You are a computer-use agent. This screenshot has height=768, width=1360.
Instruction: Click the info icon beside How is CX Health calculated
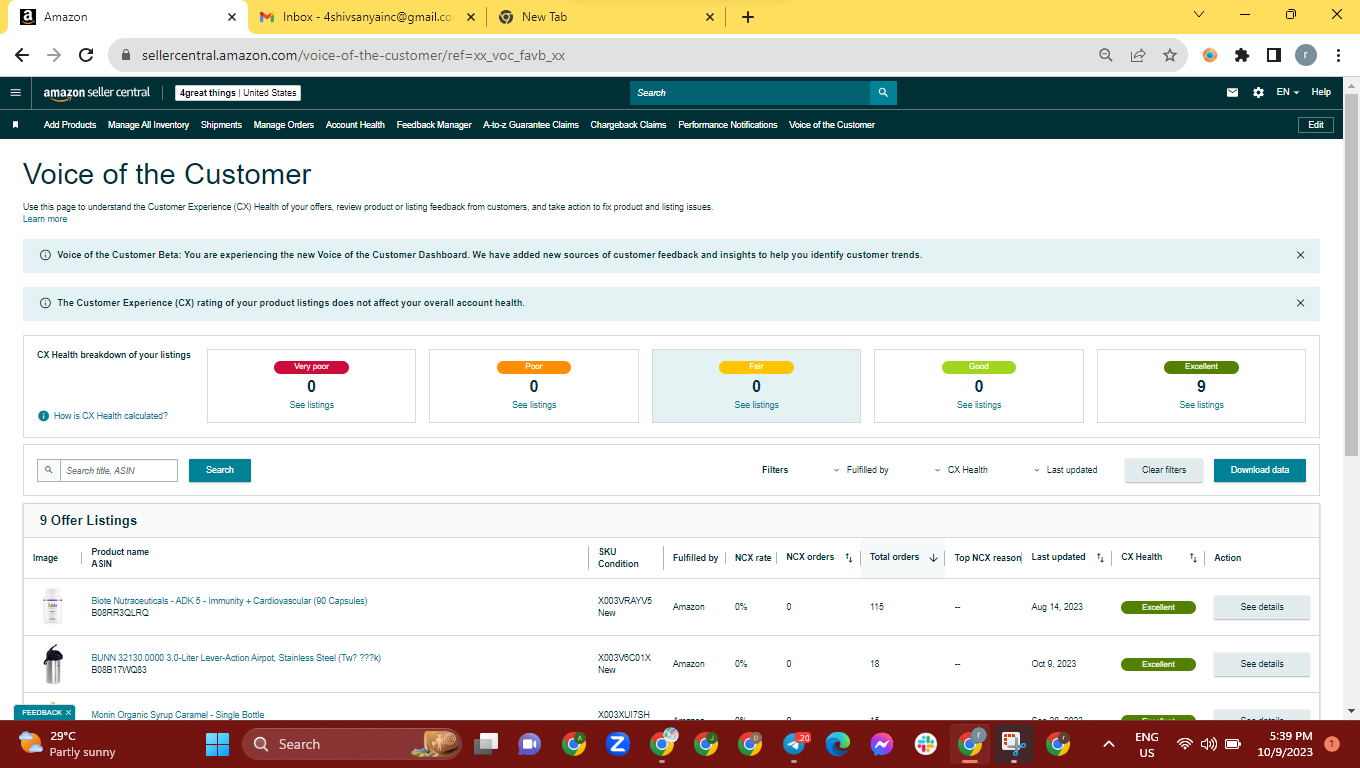tap(43, 416)
